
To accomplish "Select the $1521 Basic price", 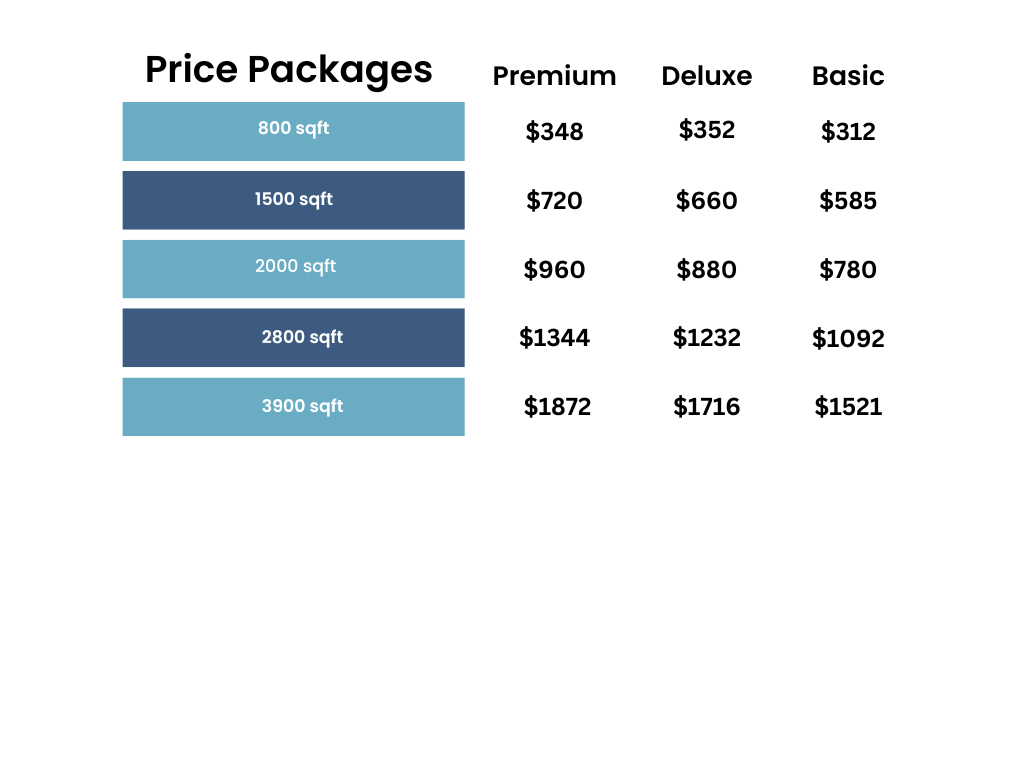I will 848,406.
